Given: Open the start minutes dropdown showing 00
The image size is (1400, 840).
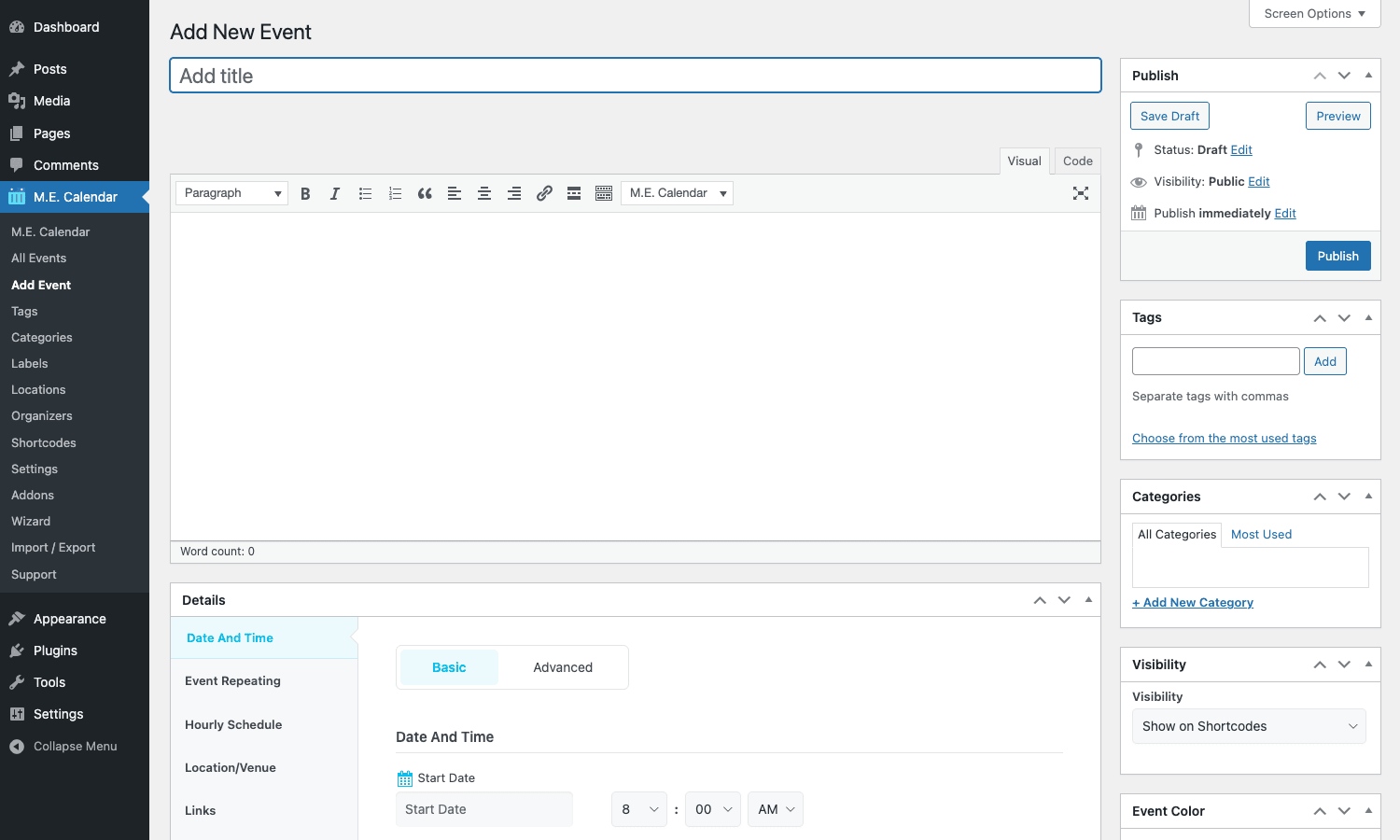Looking at the screenshot, I should click(713, 809).
